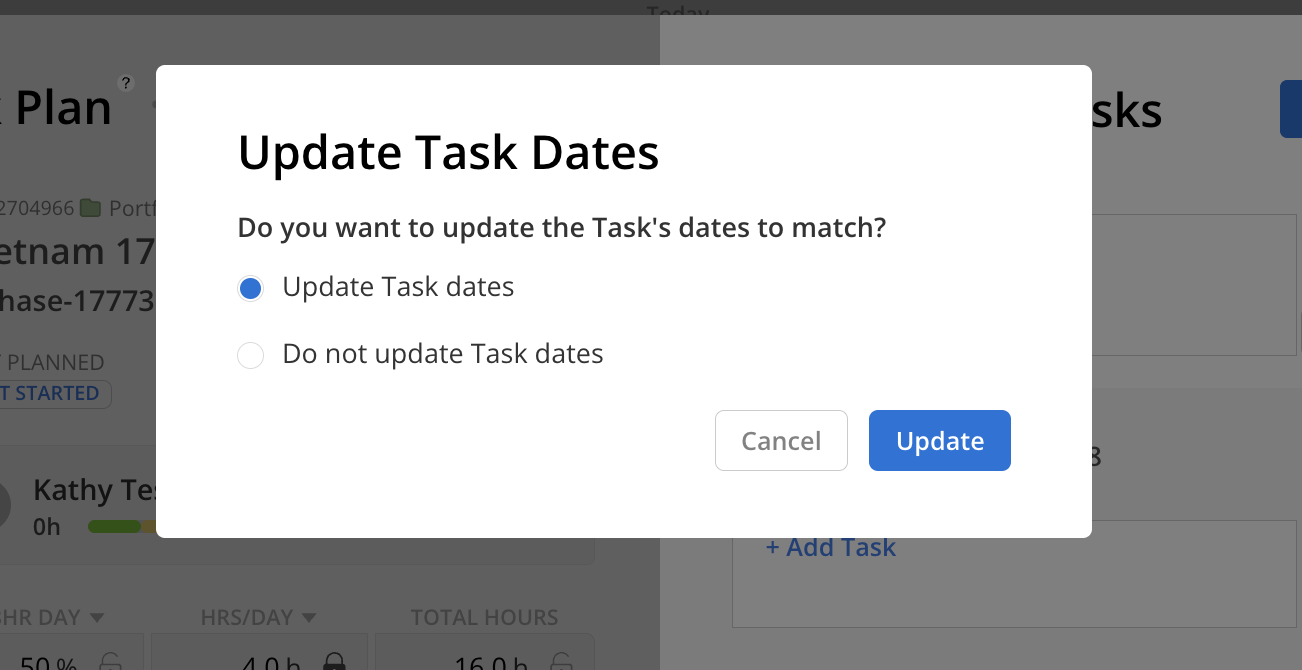Click the closed lock icon beside 4.0 h
The image size is (1302, 670).
coord(334,662)
